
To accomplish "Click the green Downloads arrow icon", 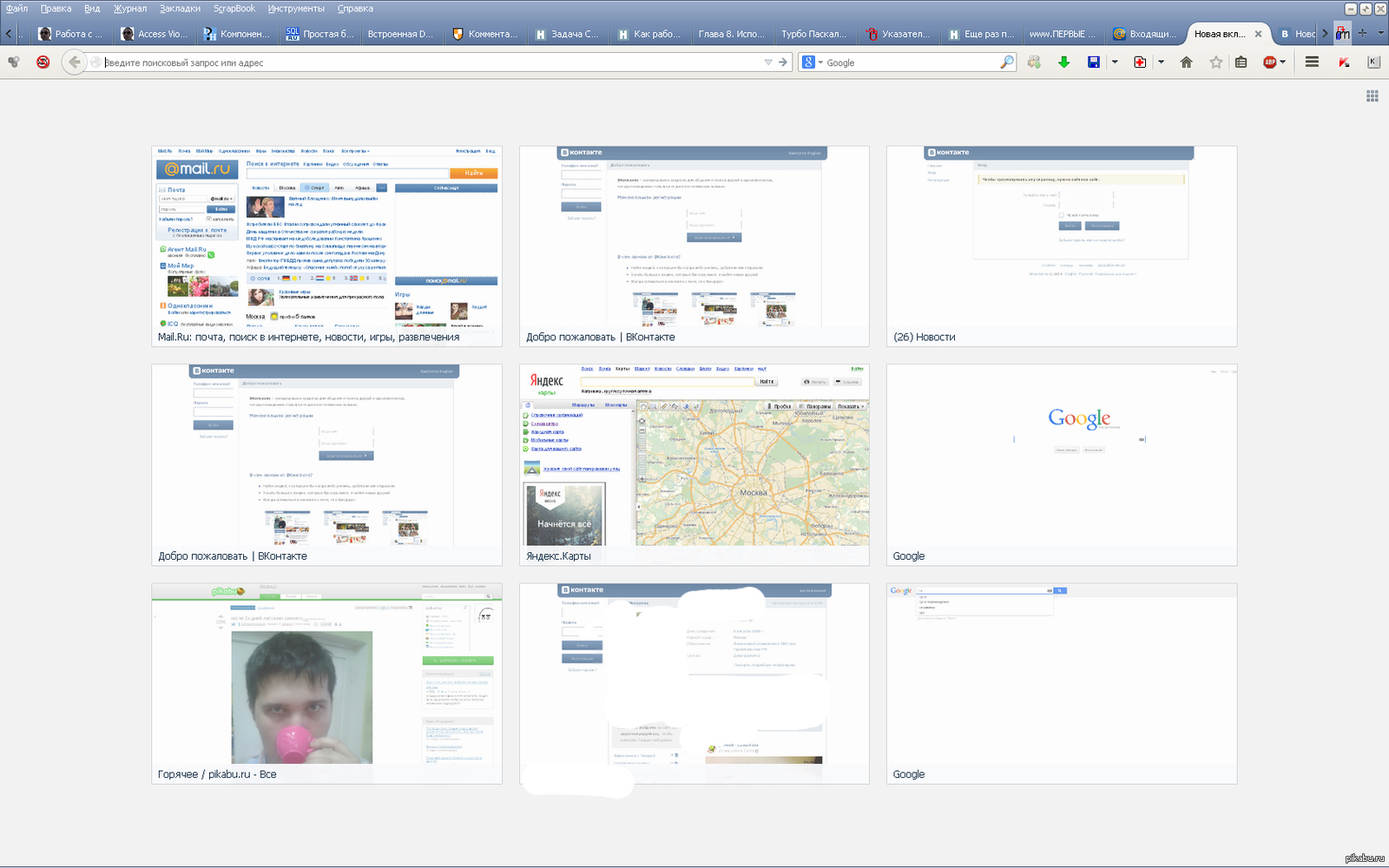I will pyautogui.click(x=1063, y=62).
